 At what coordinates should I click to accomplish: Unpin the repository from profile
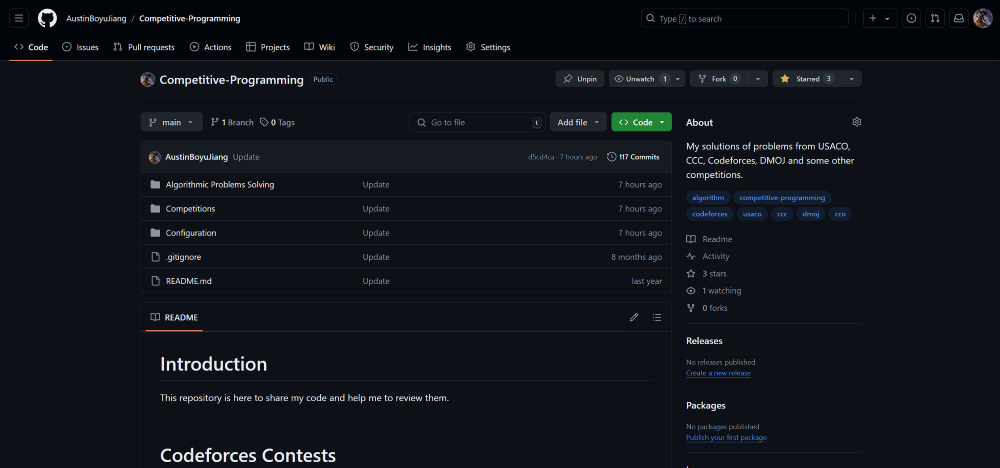(580, 79)
